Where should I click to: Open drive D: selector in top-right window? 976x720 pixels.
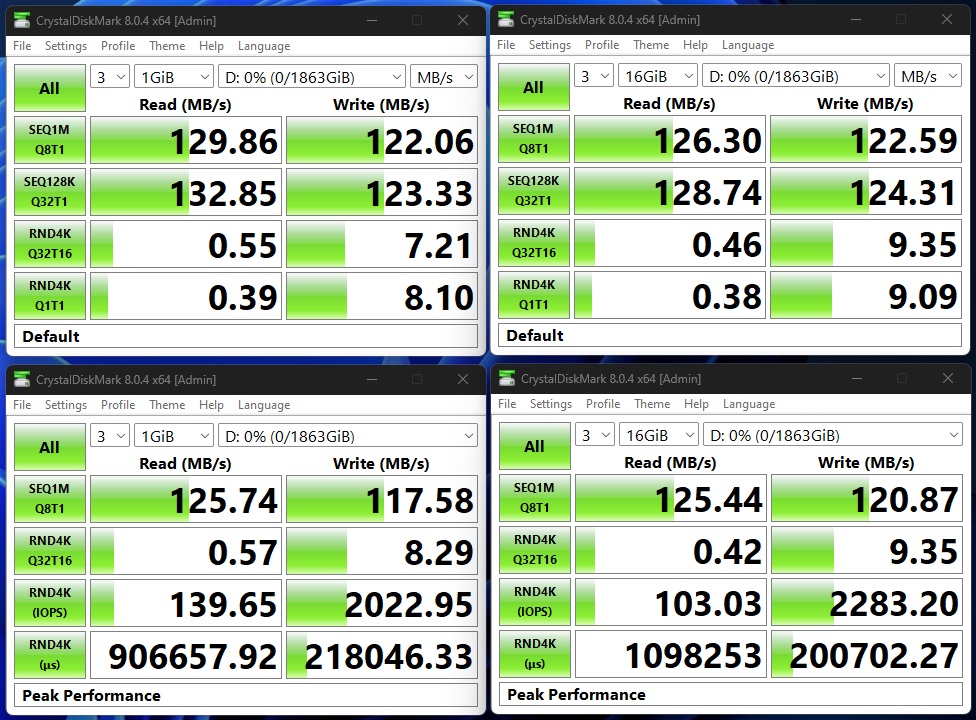[x=796, y=76]
